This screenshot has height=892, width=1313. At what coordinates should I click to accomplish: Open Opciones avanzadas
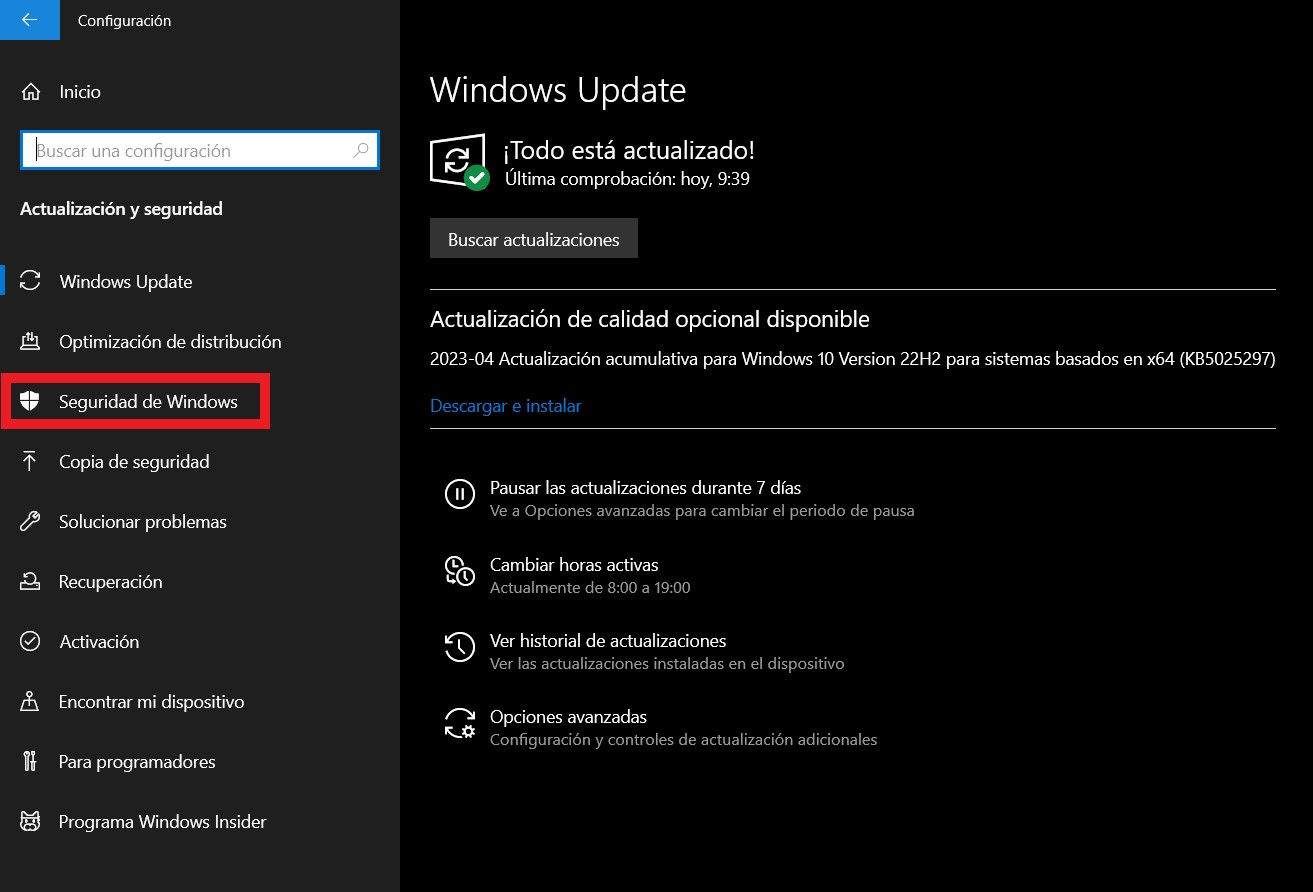point(568,717)
